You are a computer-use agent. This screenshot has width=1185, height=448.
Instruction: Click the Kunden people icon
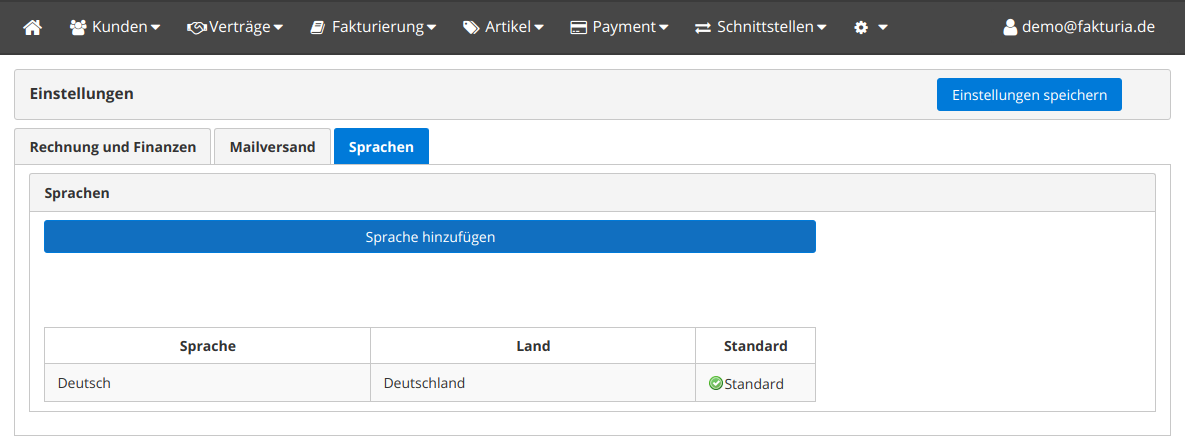[x=78, y=28]
